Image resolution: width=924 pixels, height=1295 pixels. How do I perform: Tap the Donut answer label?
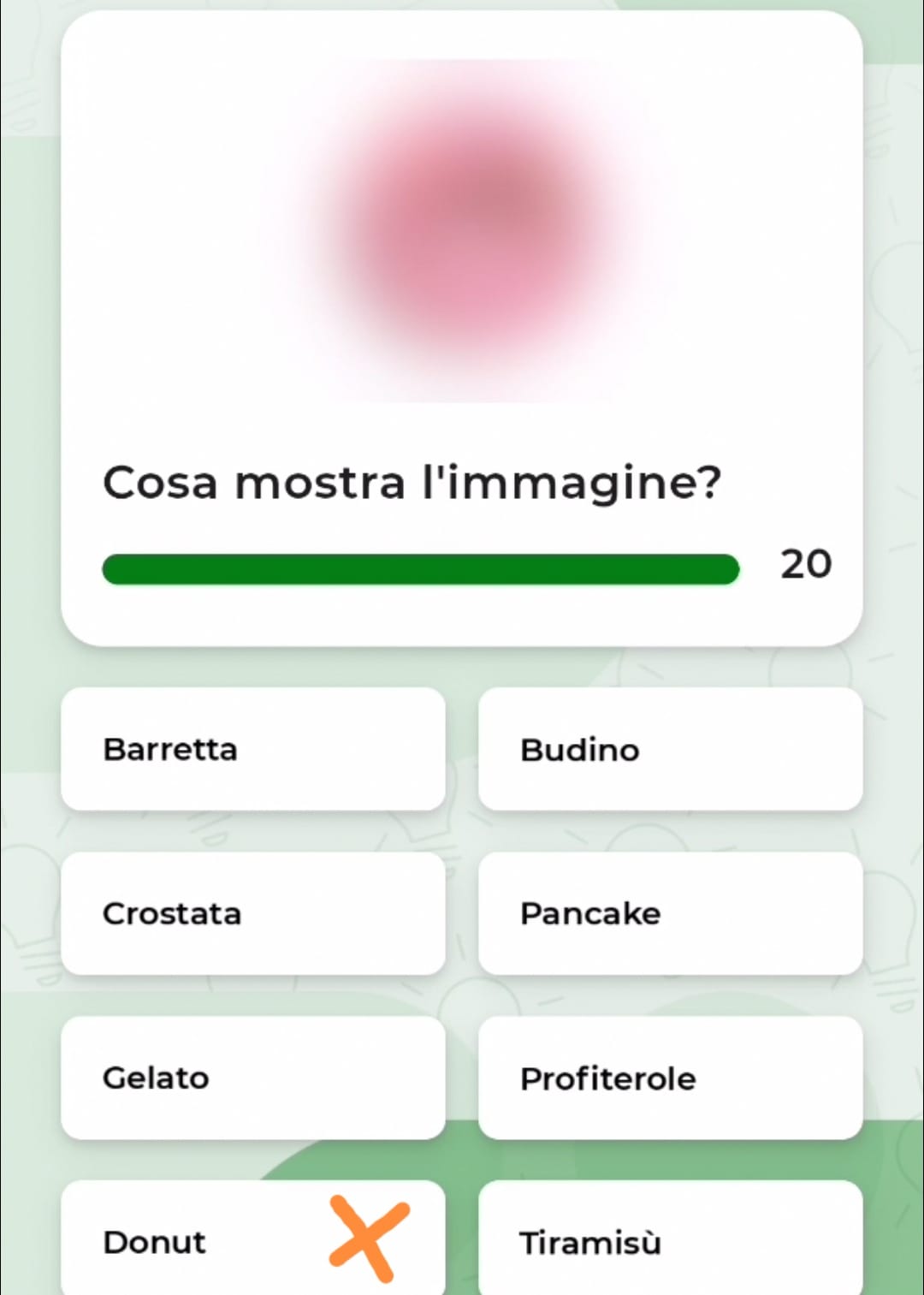pyautogui.click(x=155, y=1242)
